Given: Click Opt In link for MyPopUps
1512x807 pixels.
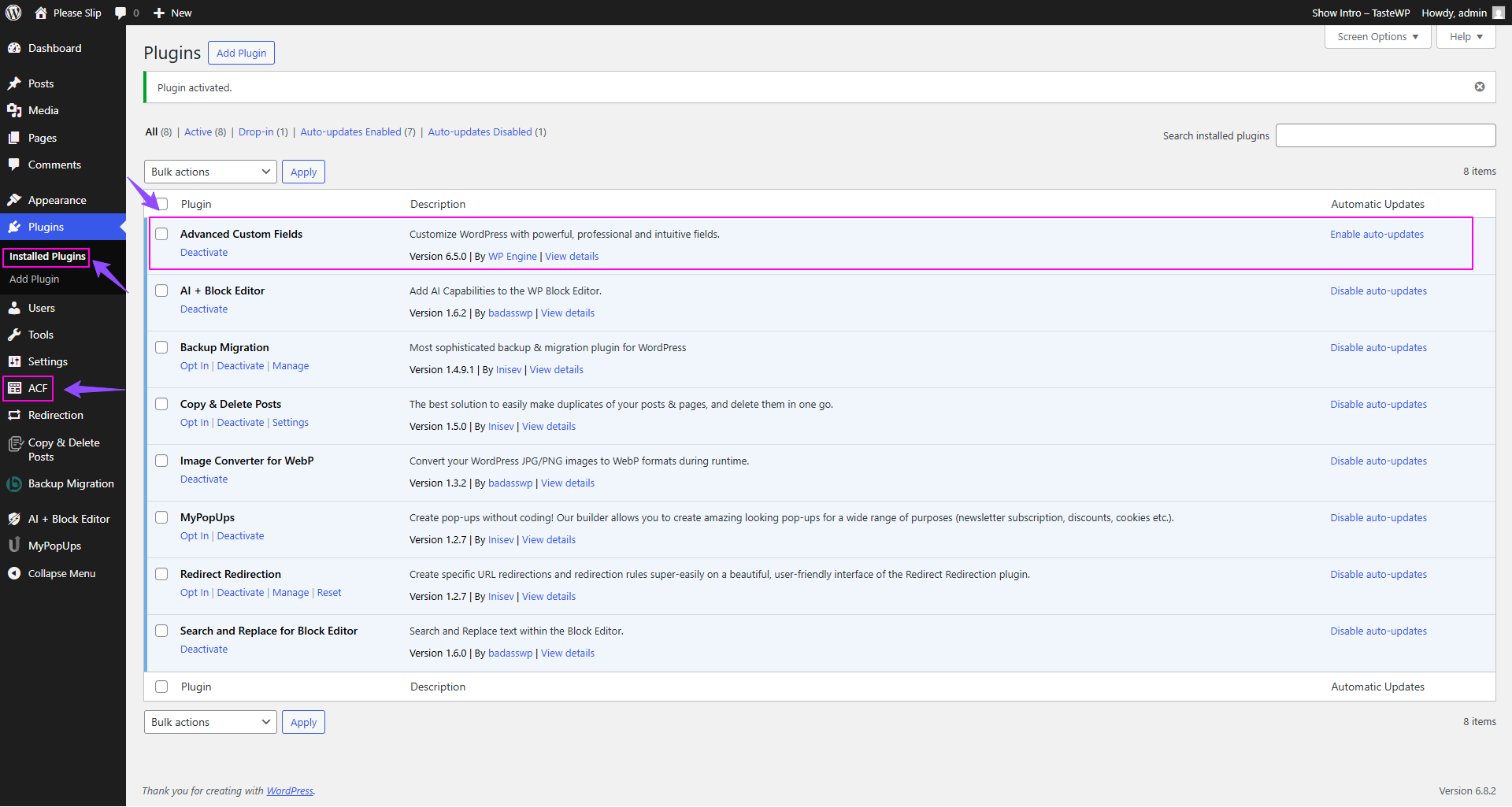Looking at the screenshot, I should click(x=195, y=536).
